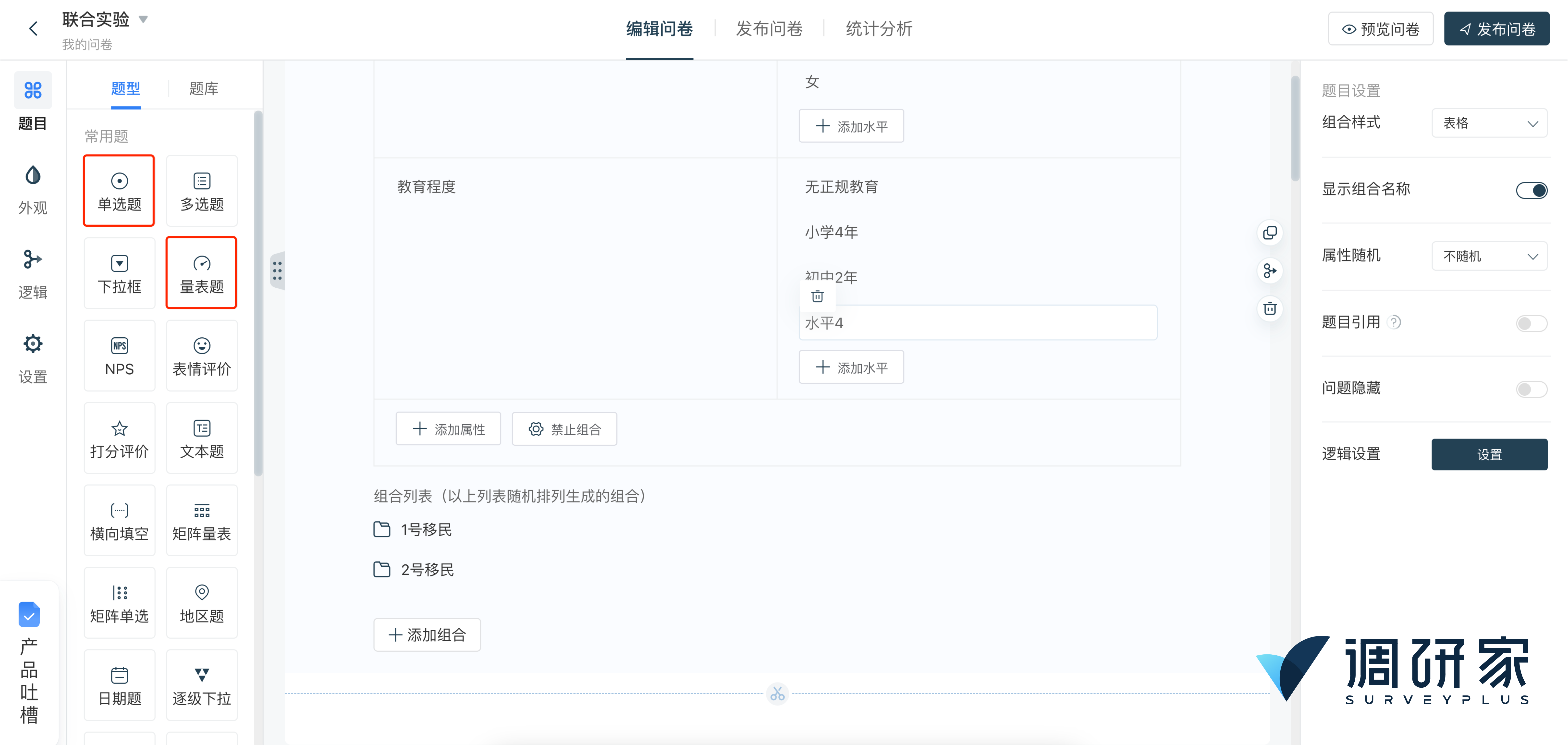Open the 逻辑 sidebar panel

pyautogui.click(x=33, y=274)
